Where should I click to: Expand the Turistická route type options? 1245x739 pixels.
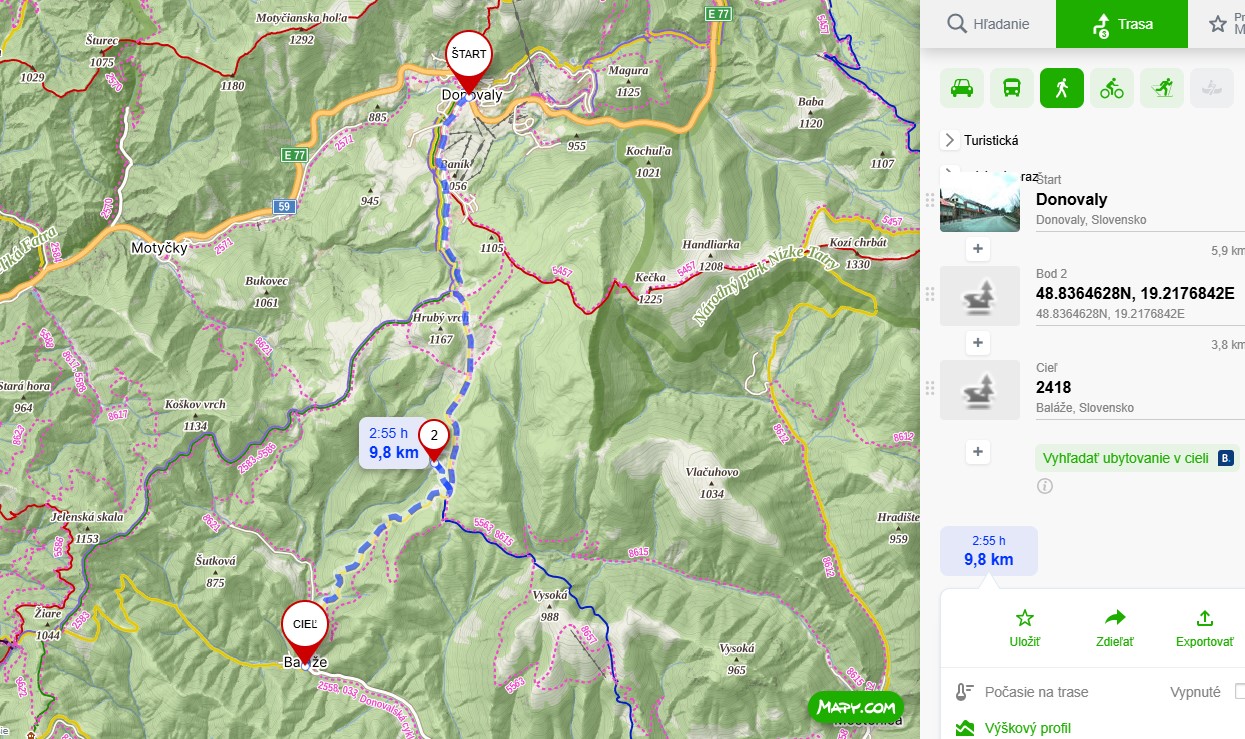click(950, 140)
